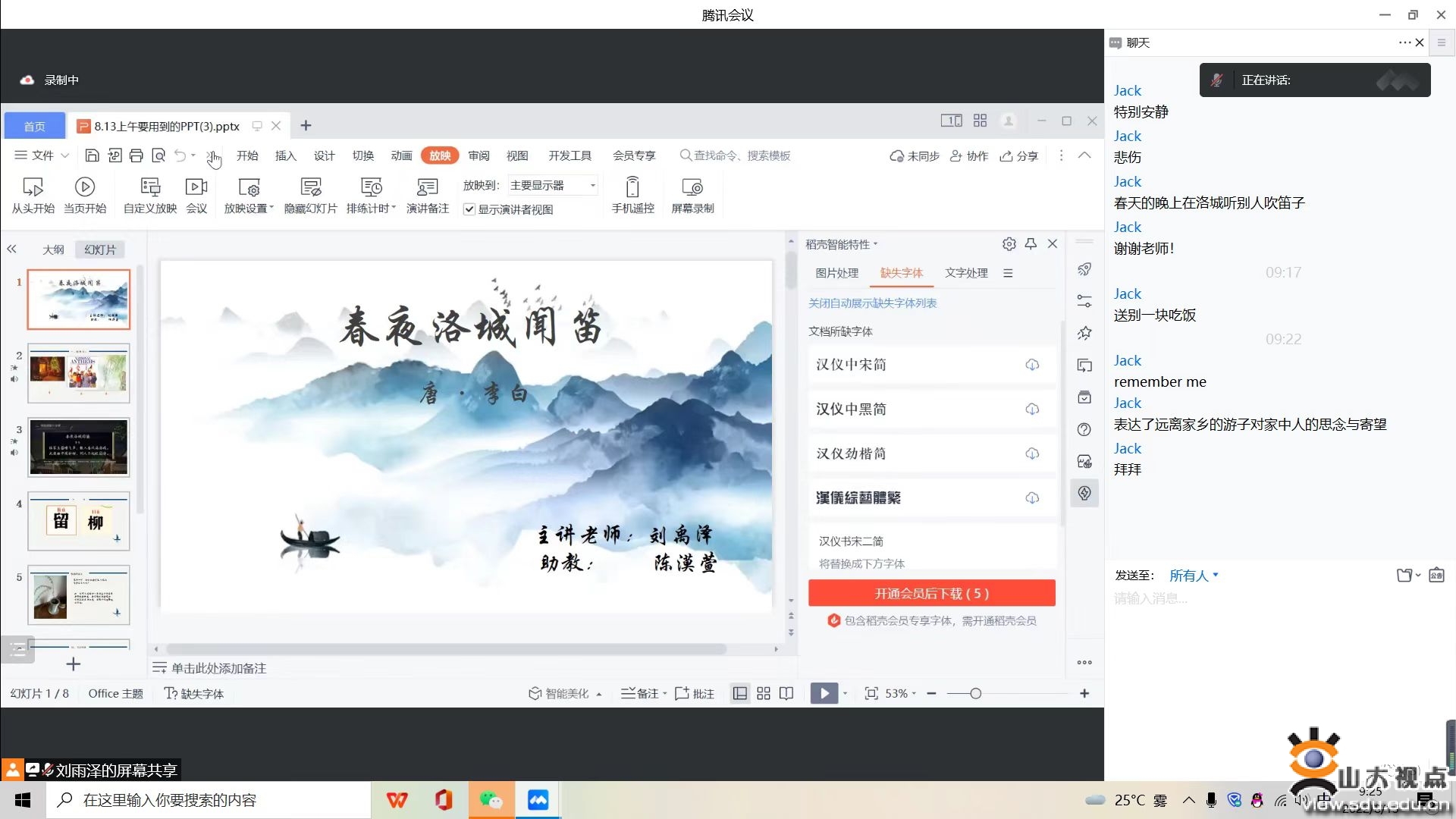The width and height of the screenshot is (1456, 819).
Task: Switch to 文字处理 tab
Action: click(x=965, y=273)
